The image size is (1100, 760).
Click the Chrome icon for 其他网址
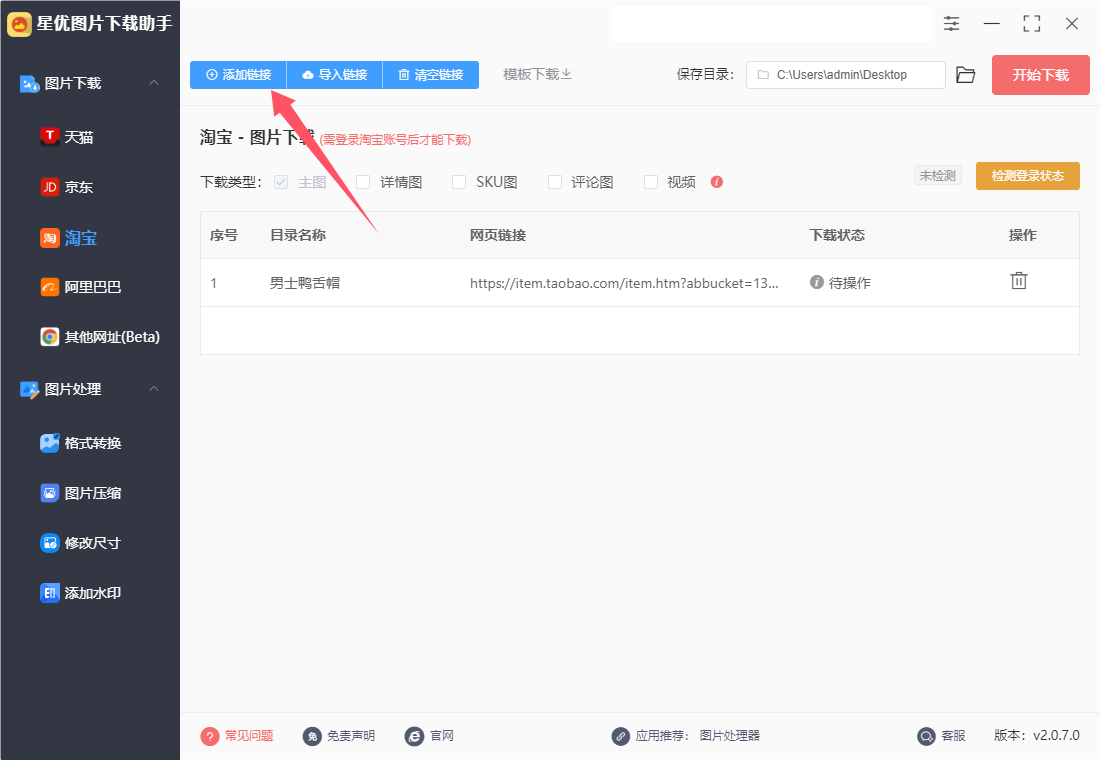tap(49, 337)
